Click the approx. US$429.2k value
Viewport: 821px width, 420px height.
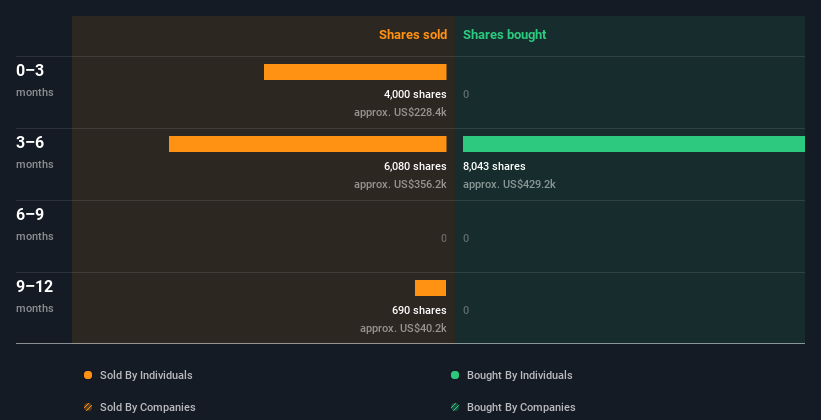509,184
